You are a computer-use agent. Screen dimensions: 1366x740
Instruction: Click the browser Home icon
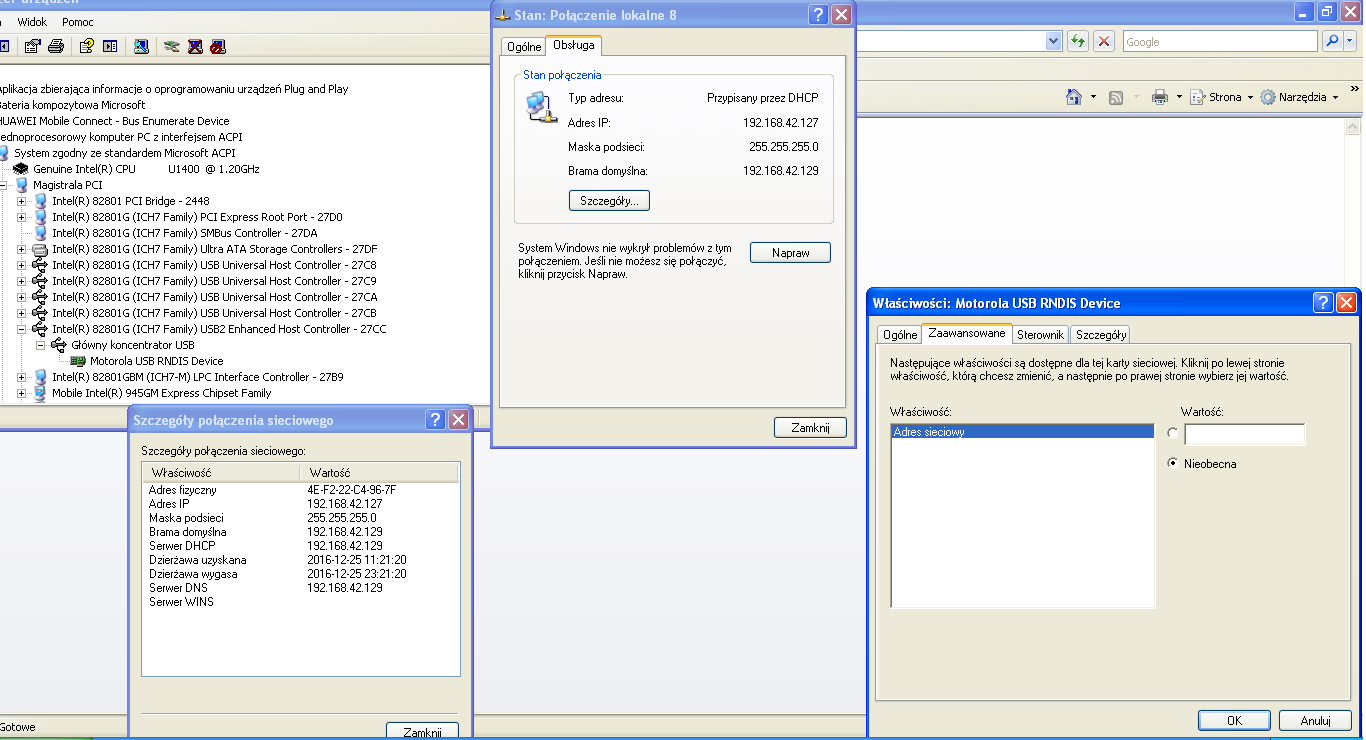1074,97
